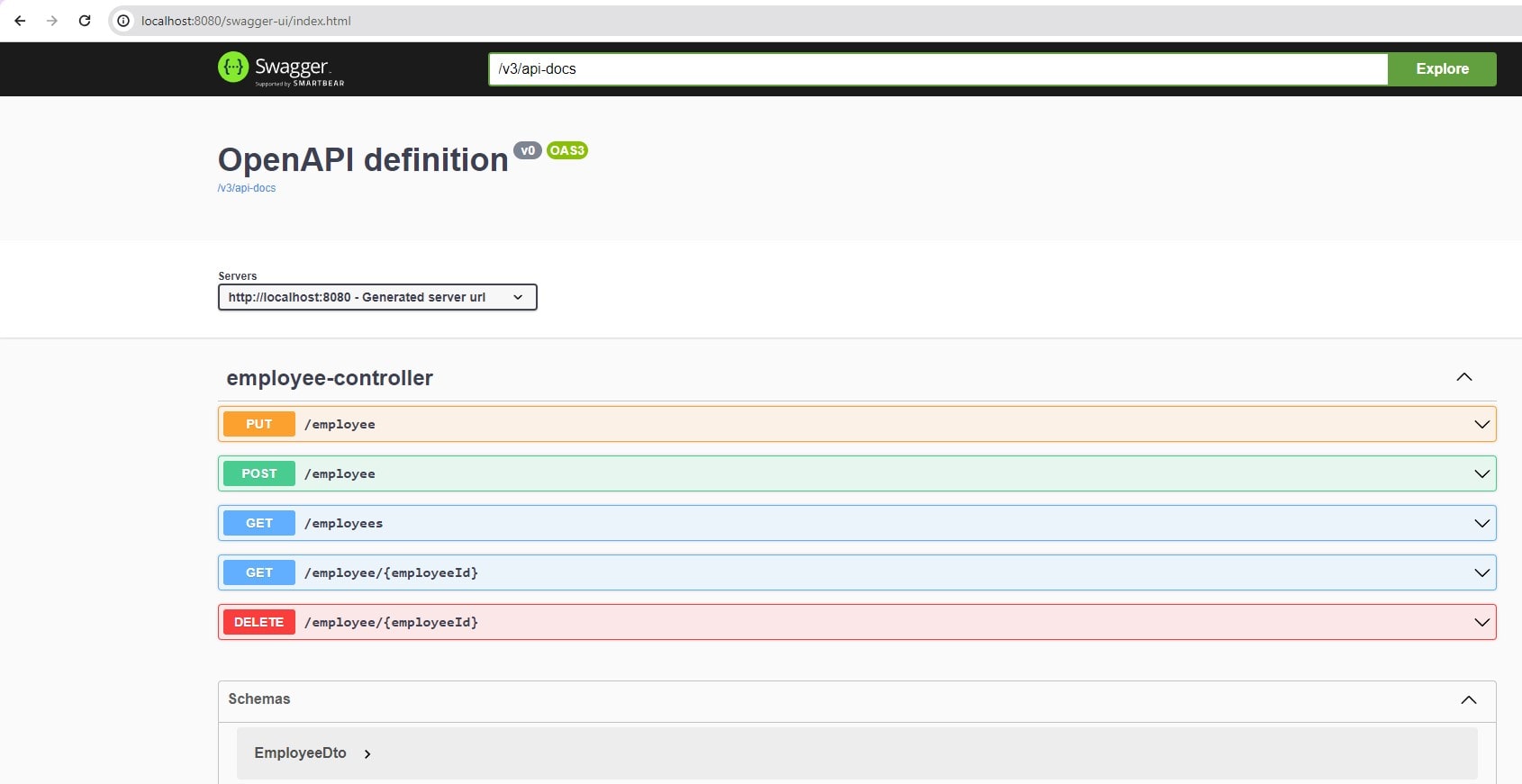Viewport: 1522px width, 784px height.
Task: Click the /employee path in the POST row
Action: 340,473
